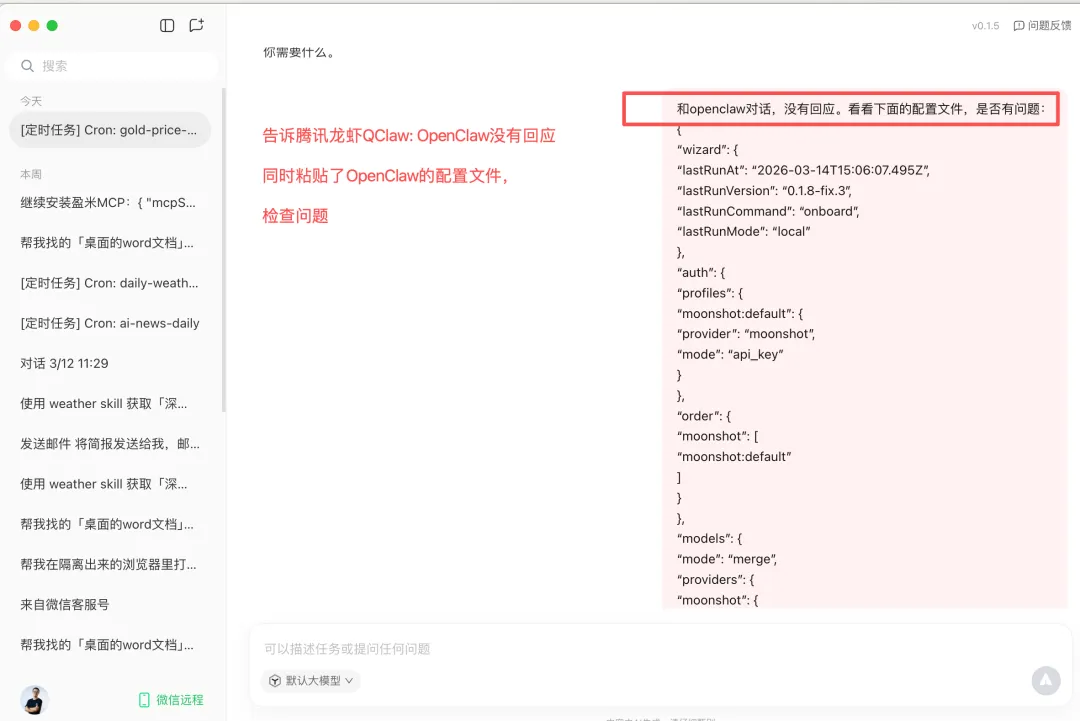The image size is (1080, 721).
Task: Click the line "lastRunAt" timestamp
Action: pyautogui.click(x=803, y=170)
